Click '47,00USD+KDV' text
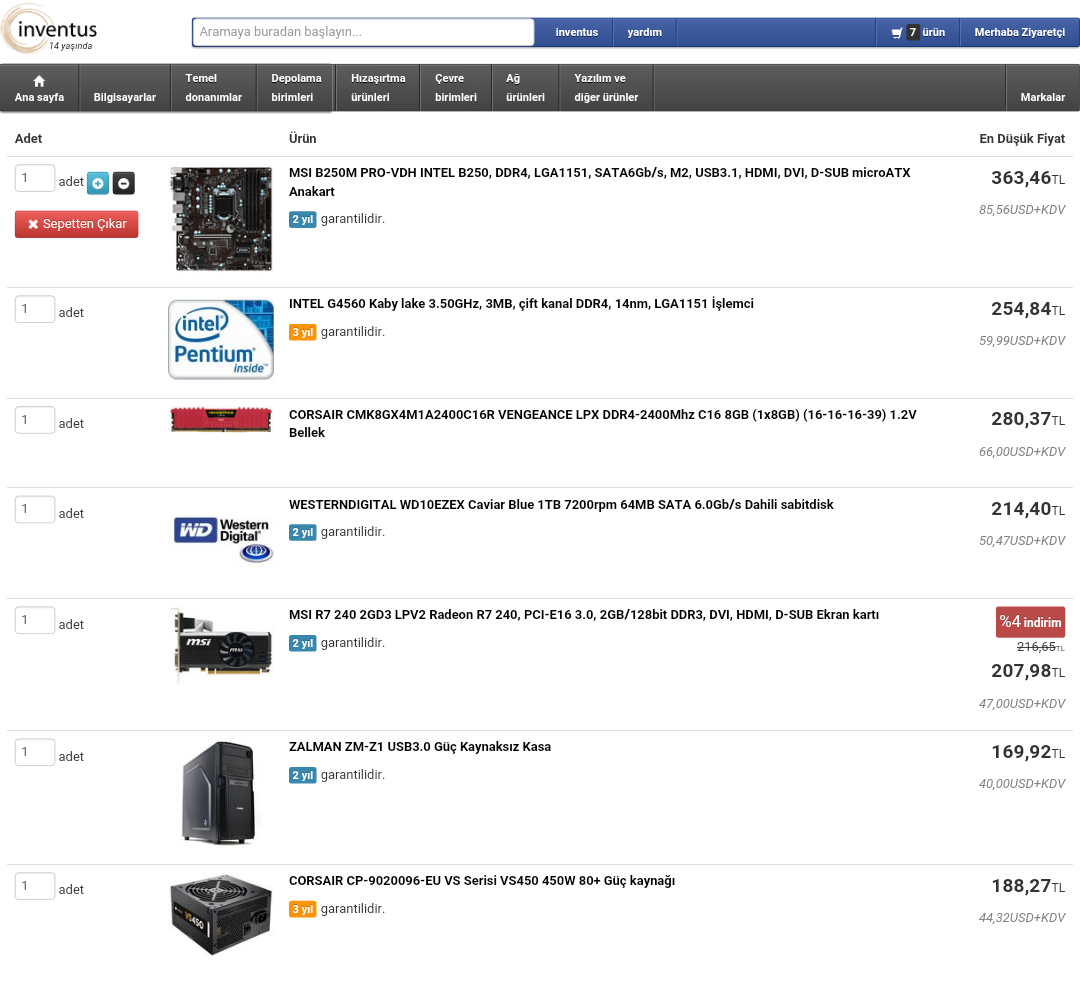 [1021, 703]
